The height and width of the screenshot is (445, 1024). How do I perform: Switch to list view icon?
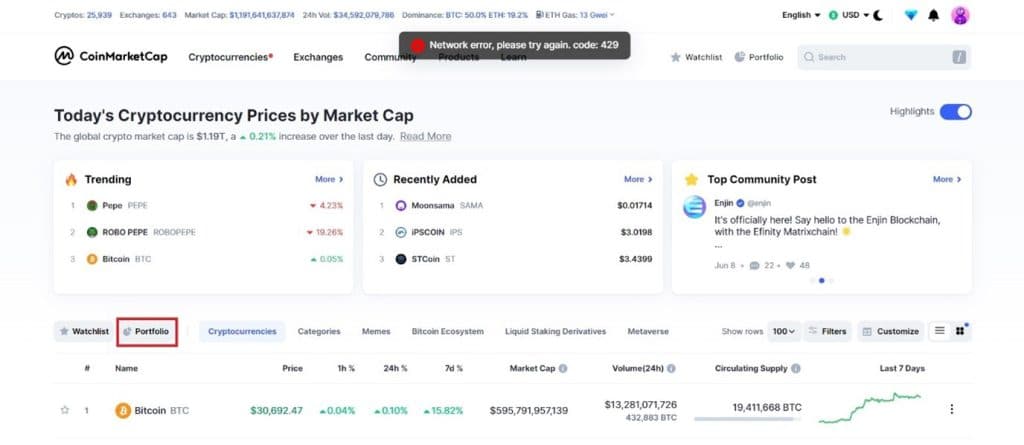pos(940,331)
